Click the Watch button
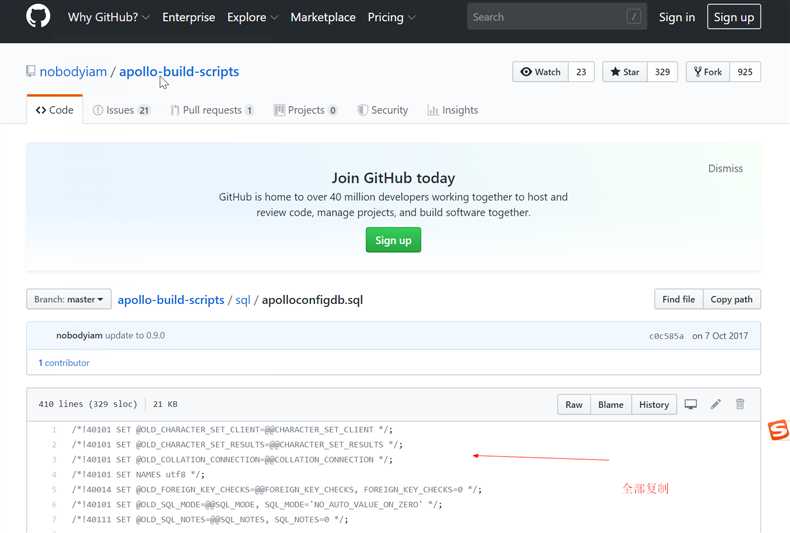The image size is (790, 533). [x=541, y=72]
